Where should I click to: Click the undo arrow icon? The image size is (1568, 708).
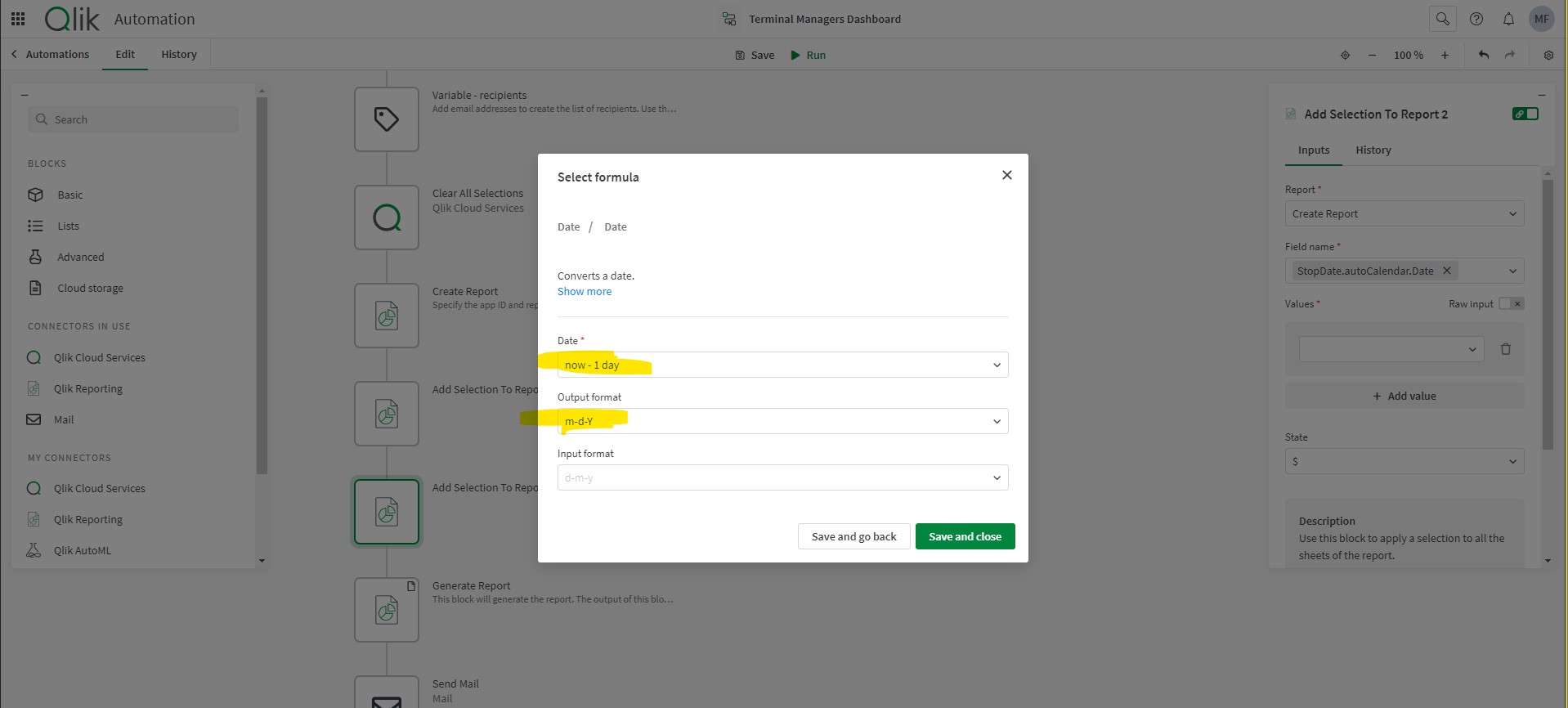1483,55
